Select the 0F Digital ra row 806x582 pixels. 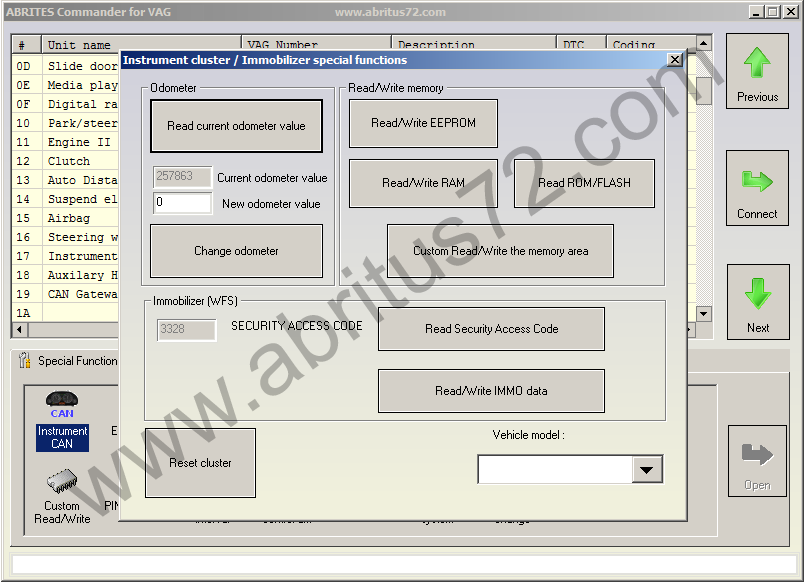66,104
